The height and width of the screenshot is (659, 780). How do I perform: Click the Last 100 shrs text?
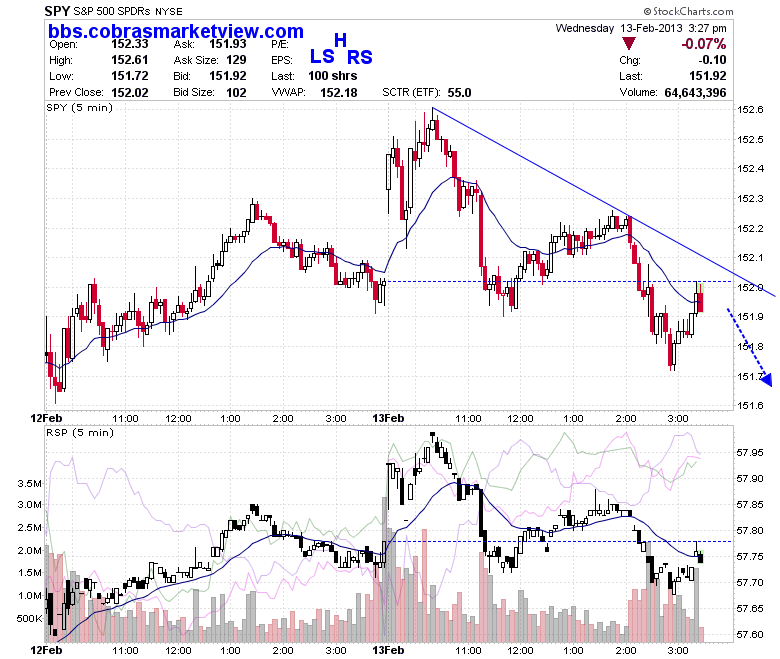(332, 76)
